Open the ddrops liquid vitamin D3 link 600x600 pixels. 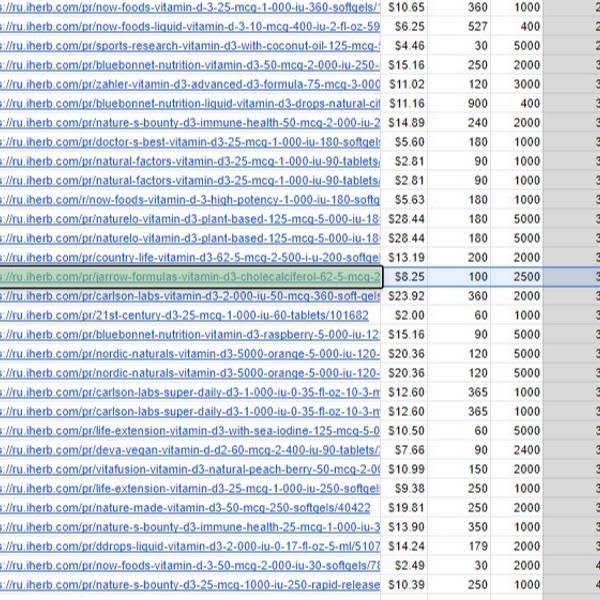(x=190, y=546)
